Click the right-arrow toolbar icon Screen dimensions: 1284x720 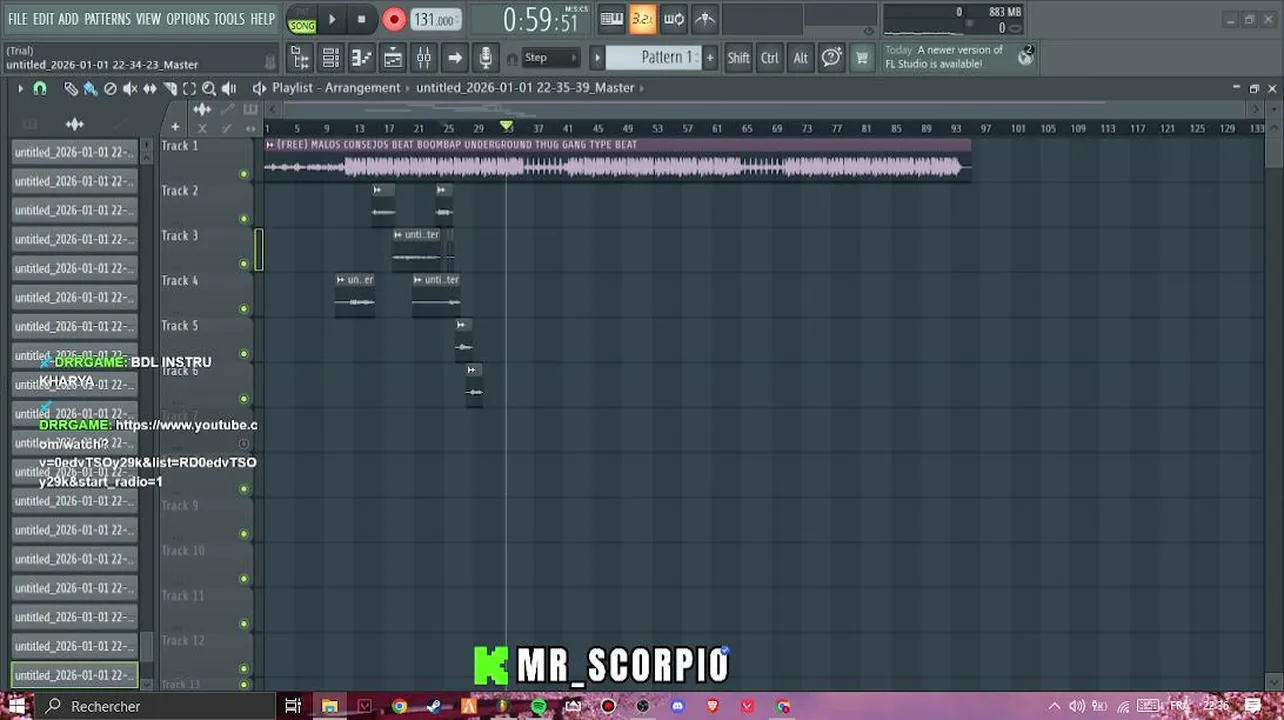(x=454, y=58)
